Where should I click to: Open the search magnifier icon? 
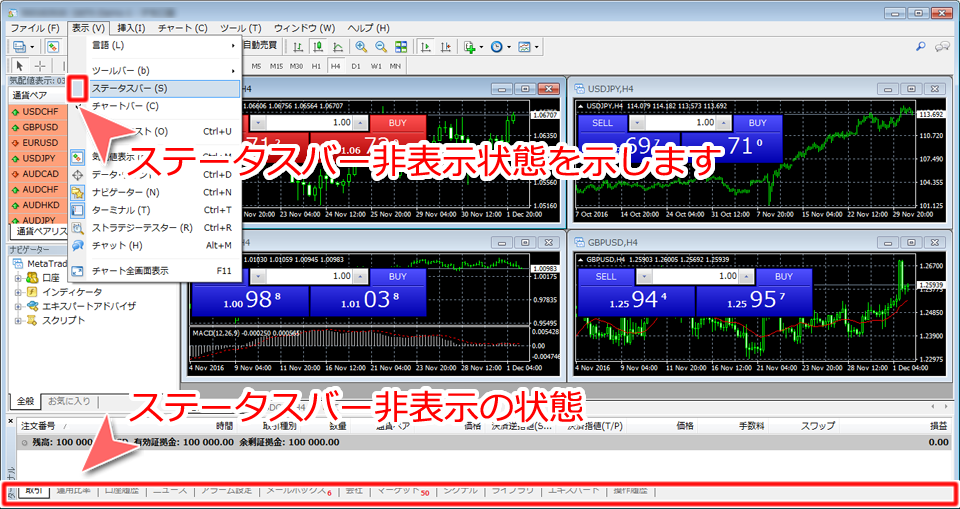(x=920, y=47)
